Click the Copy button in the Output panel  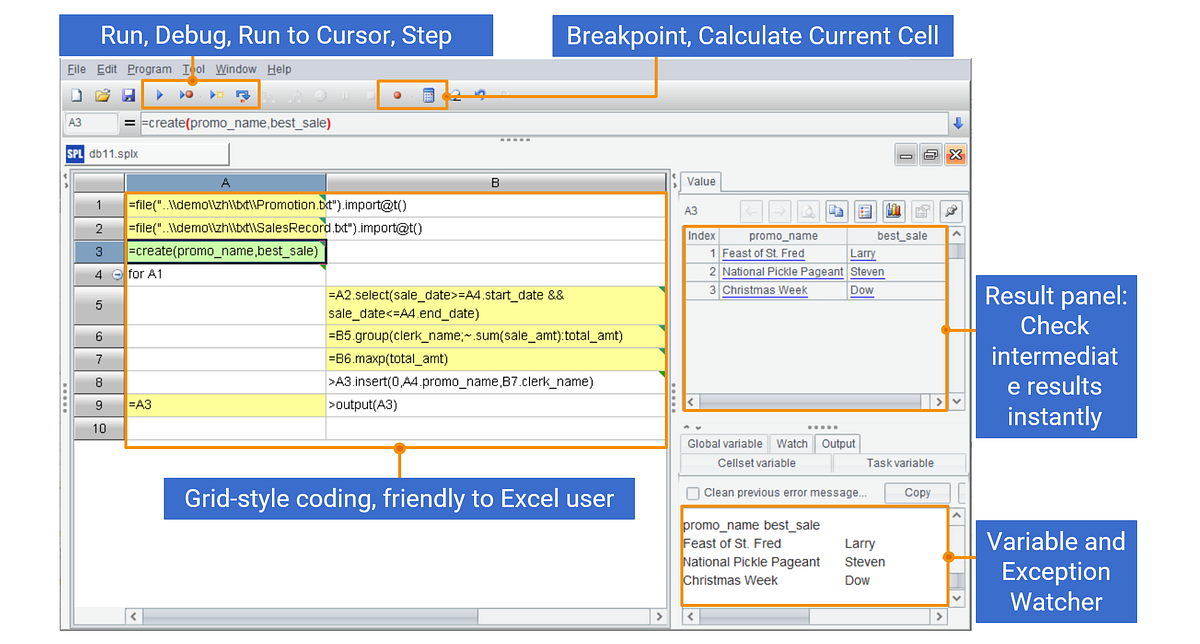pyautogui.click(x=917, y=492)
